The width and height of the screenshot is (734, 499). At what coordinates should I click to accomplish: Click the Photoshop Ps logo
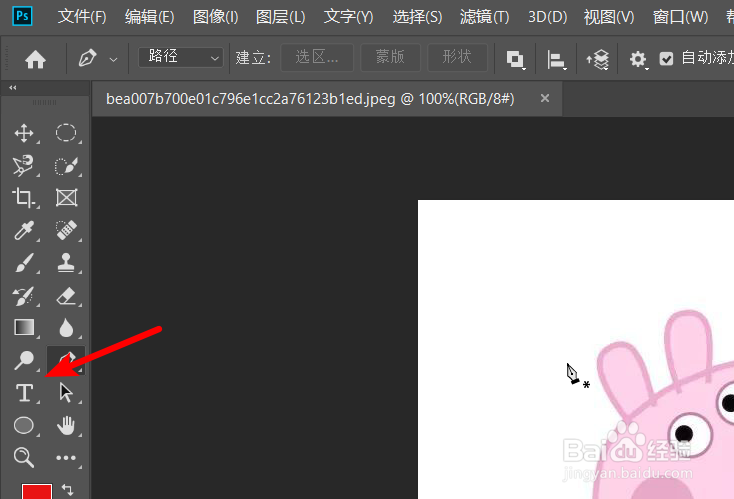coord(22,16)
